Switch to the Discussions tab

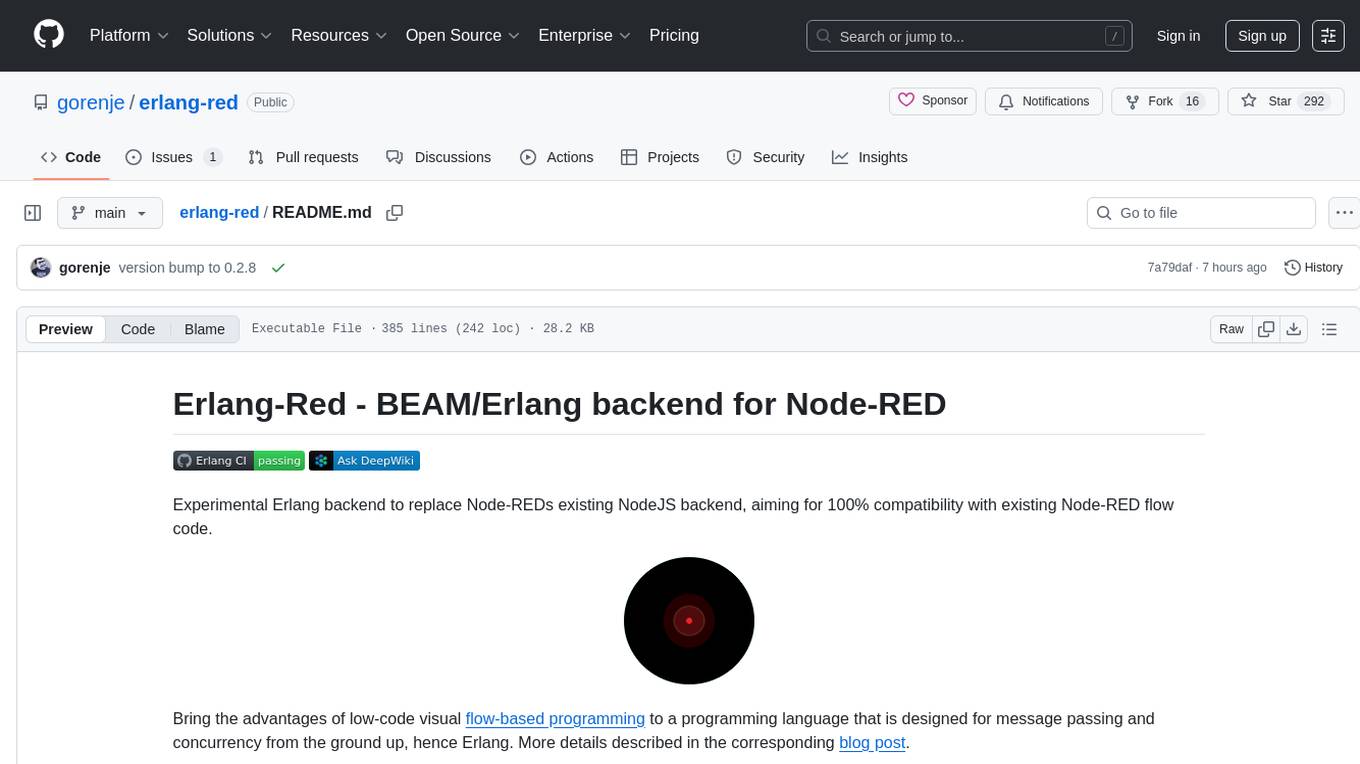pyautogui.click(x=438, y=157)
